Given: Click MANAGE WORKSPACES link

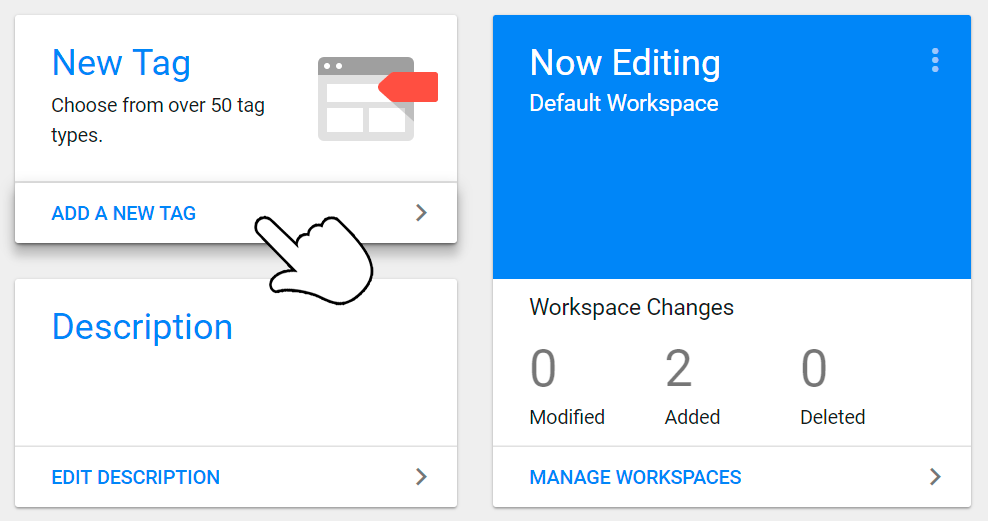Looking at the screenshot, I should (x=635, y=478).
